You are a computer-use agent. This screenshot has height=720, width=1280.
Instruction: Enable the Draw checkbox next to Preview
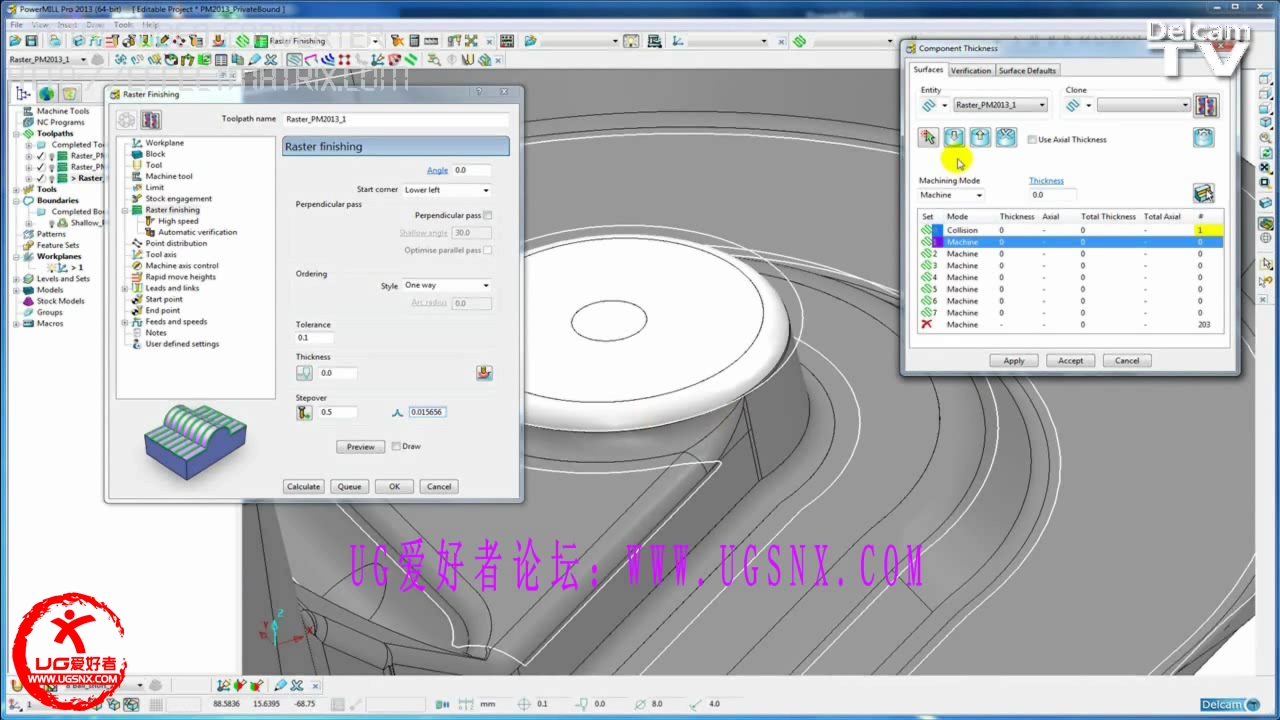pos(396,446)
